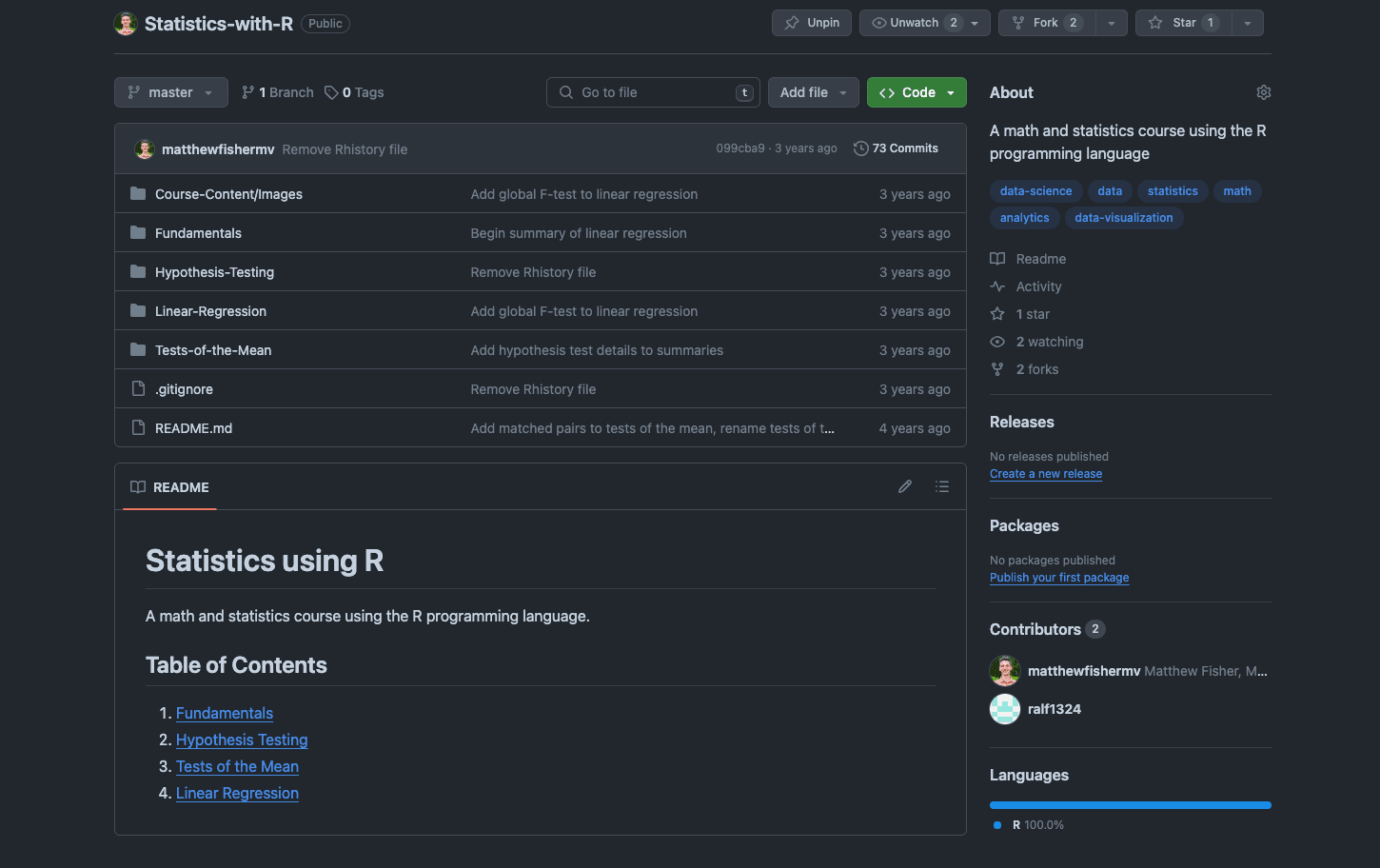Open the Add file dropdown

click(813, 92)
